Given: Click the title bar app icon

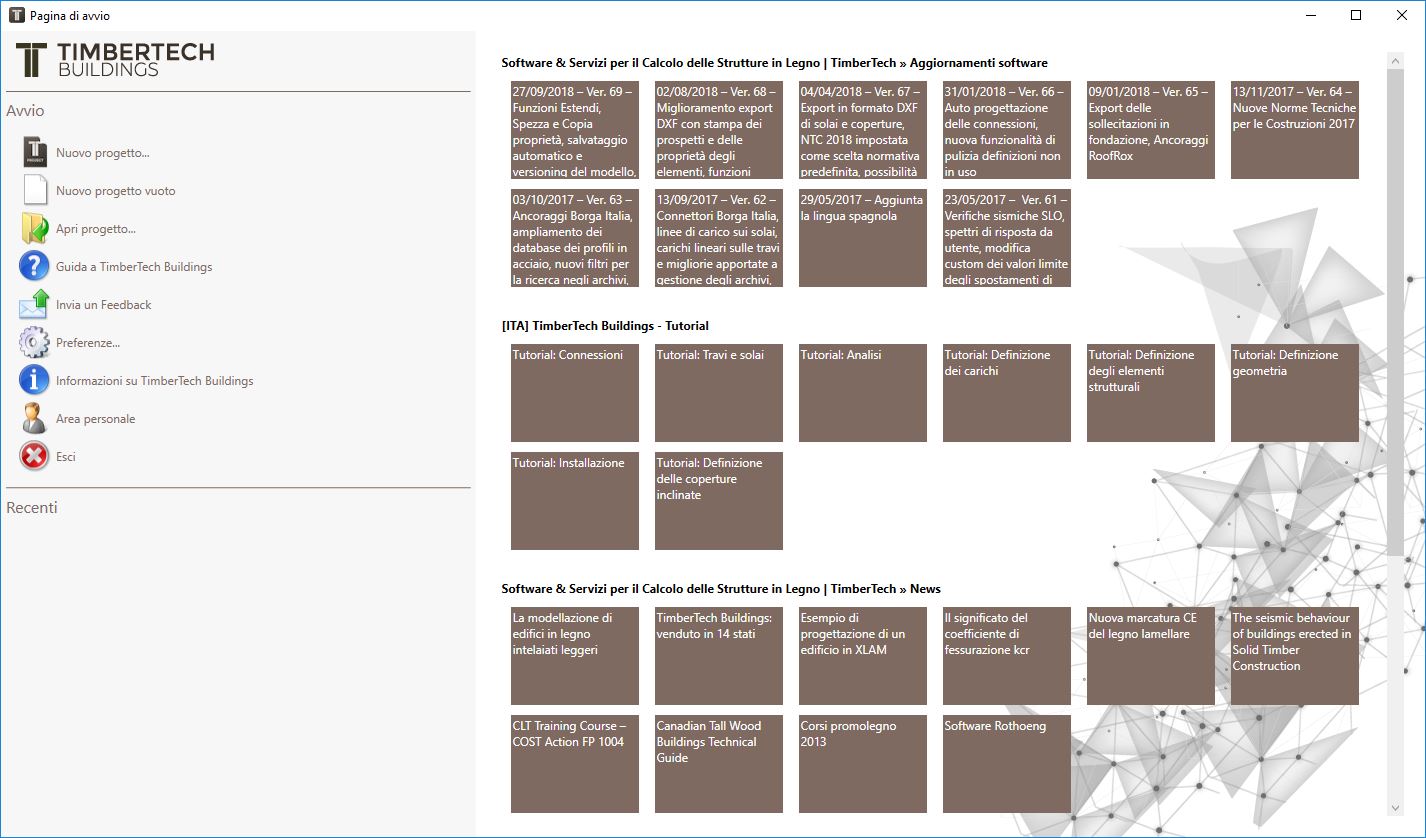Looking at the screenshot, I should click(16, 15).
